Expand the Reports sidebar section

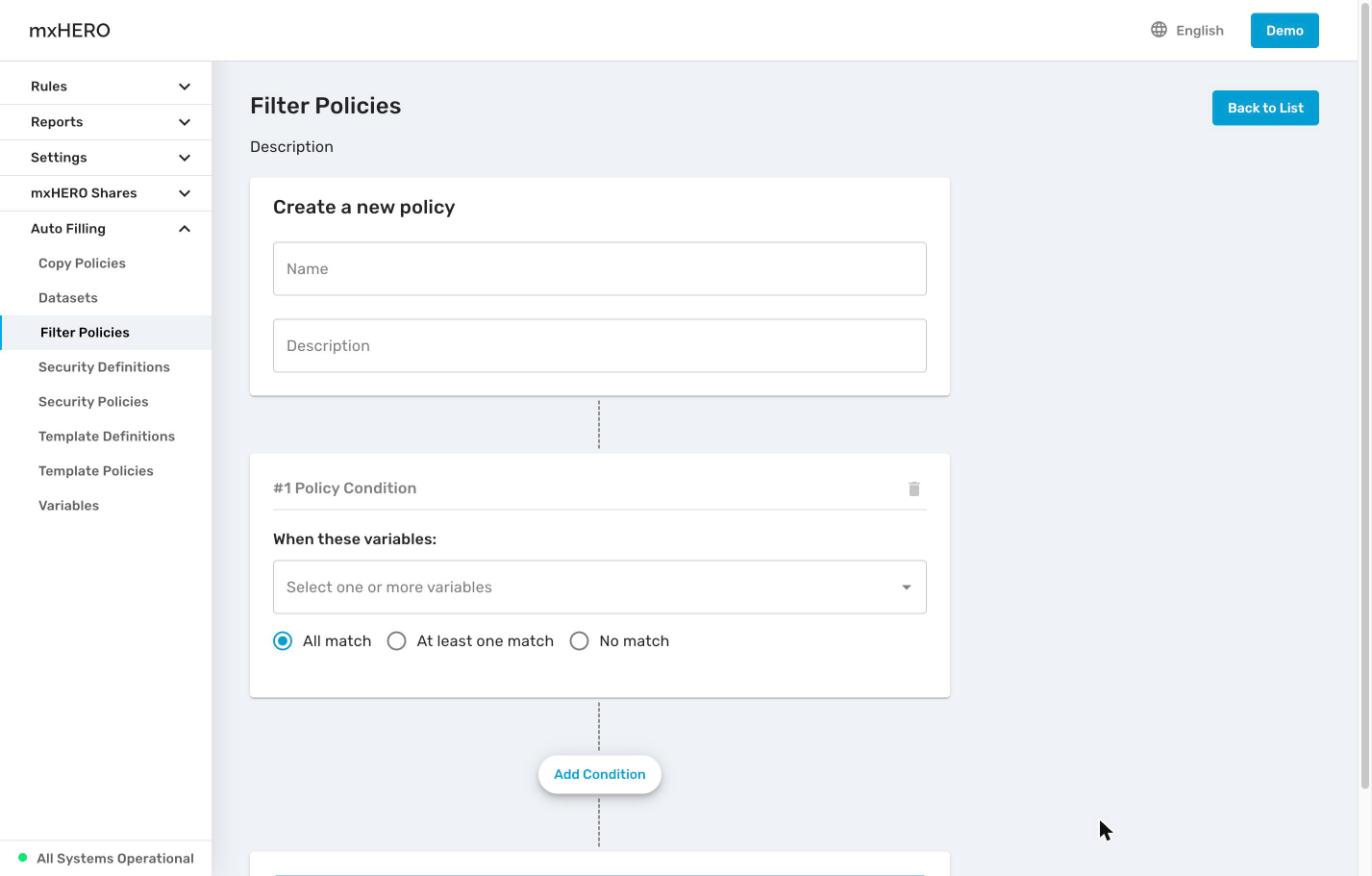[106, 122]
